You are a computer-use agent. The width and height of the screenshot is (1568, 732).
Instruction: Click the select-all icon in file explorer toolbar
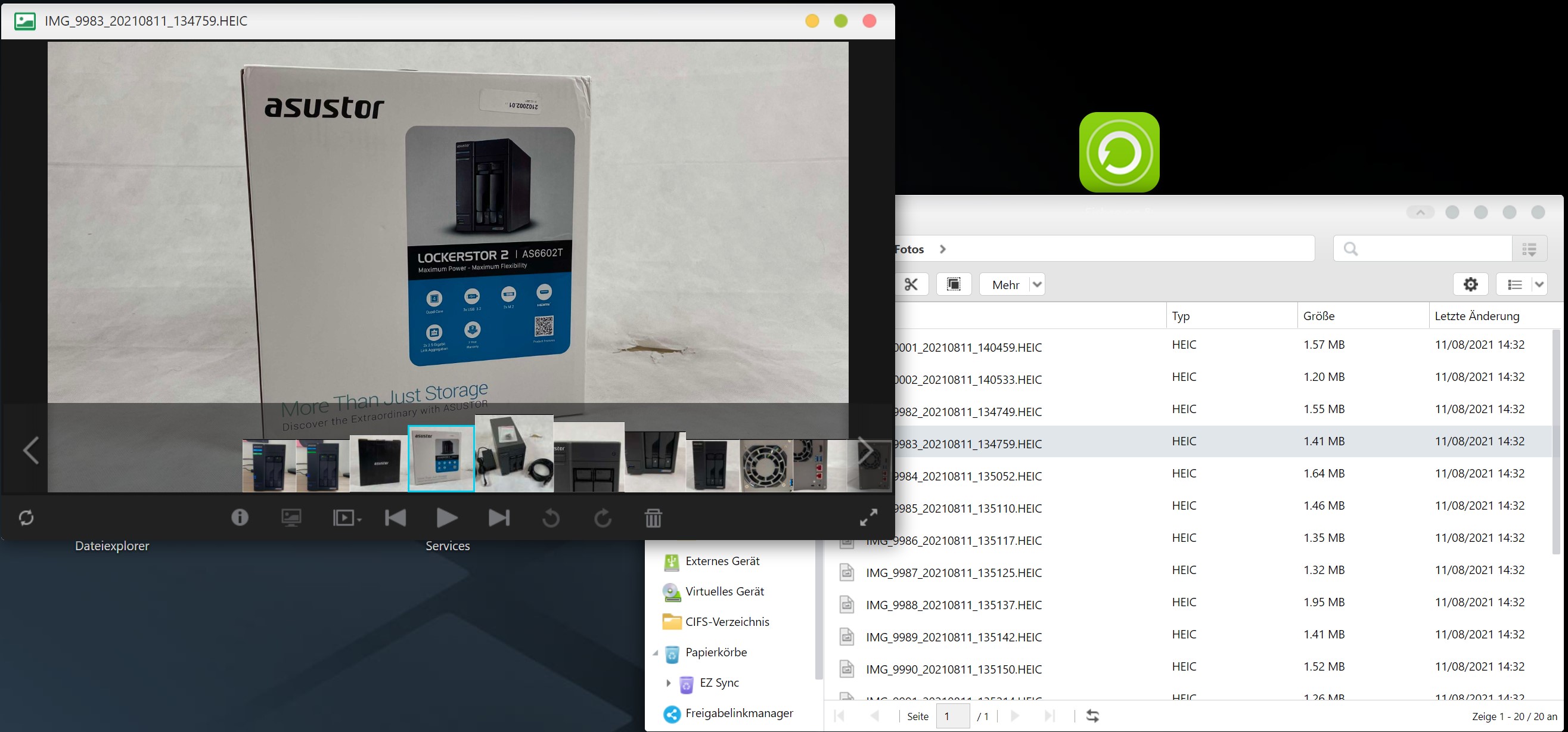[954, 284]
